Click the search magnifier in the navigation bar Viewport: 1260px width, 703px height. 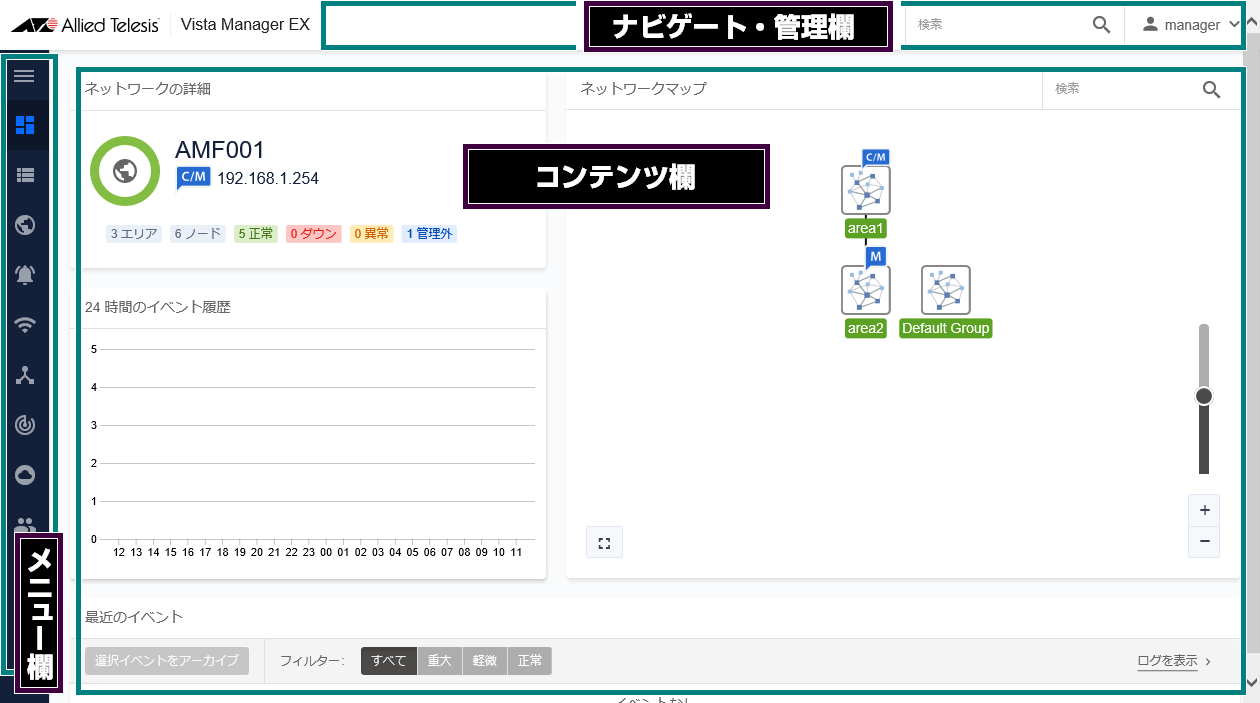click(1102, 24)
